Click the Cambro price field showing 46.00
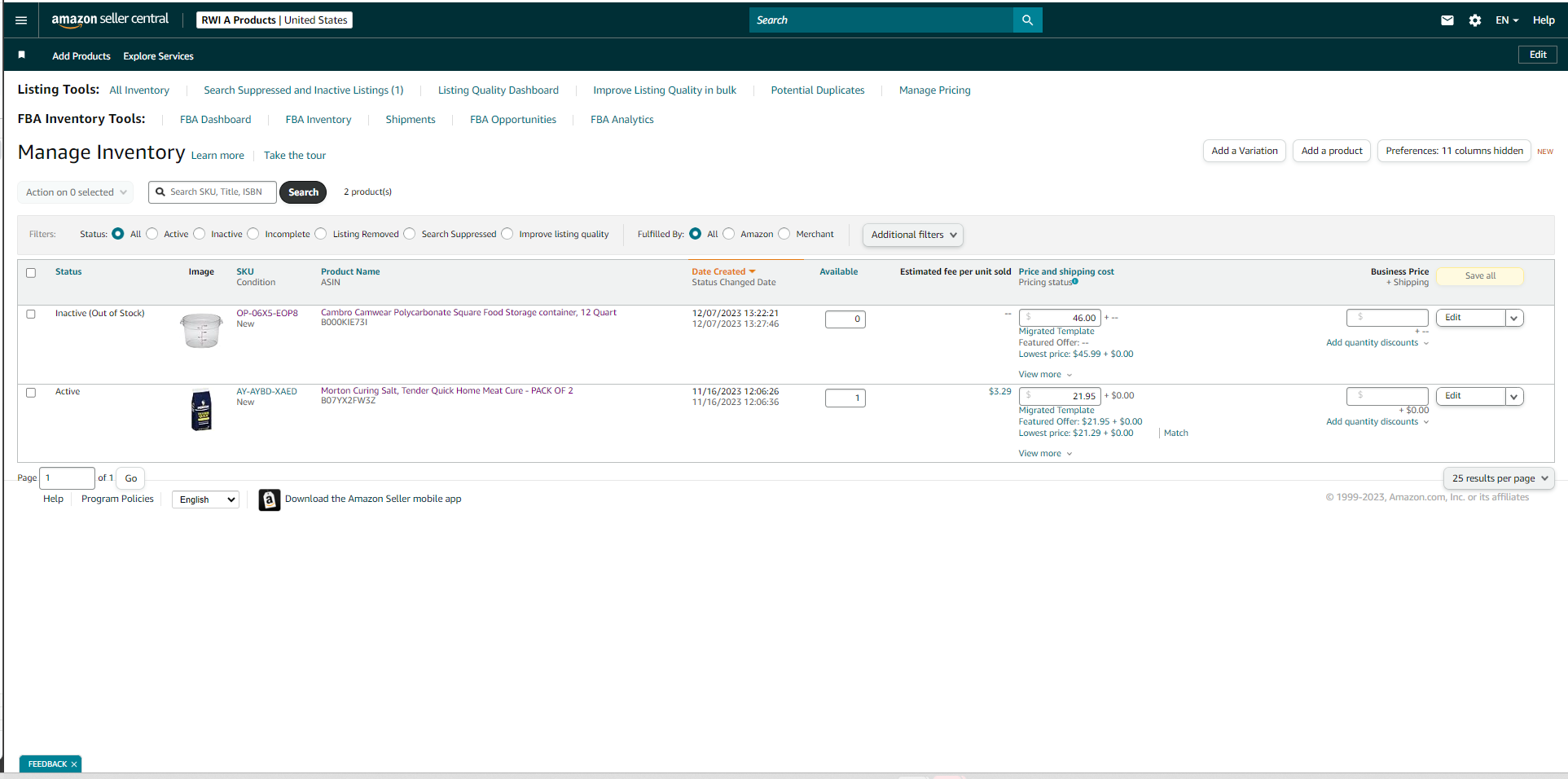 pyautogui.click(x=1060, y=318)
